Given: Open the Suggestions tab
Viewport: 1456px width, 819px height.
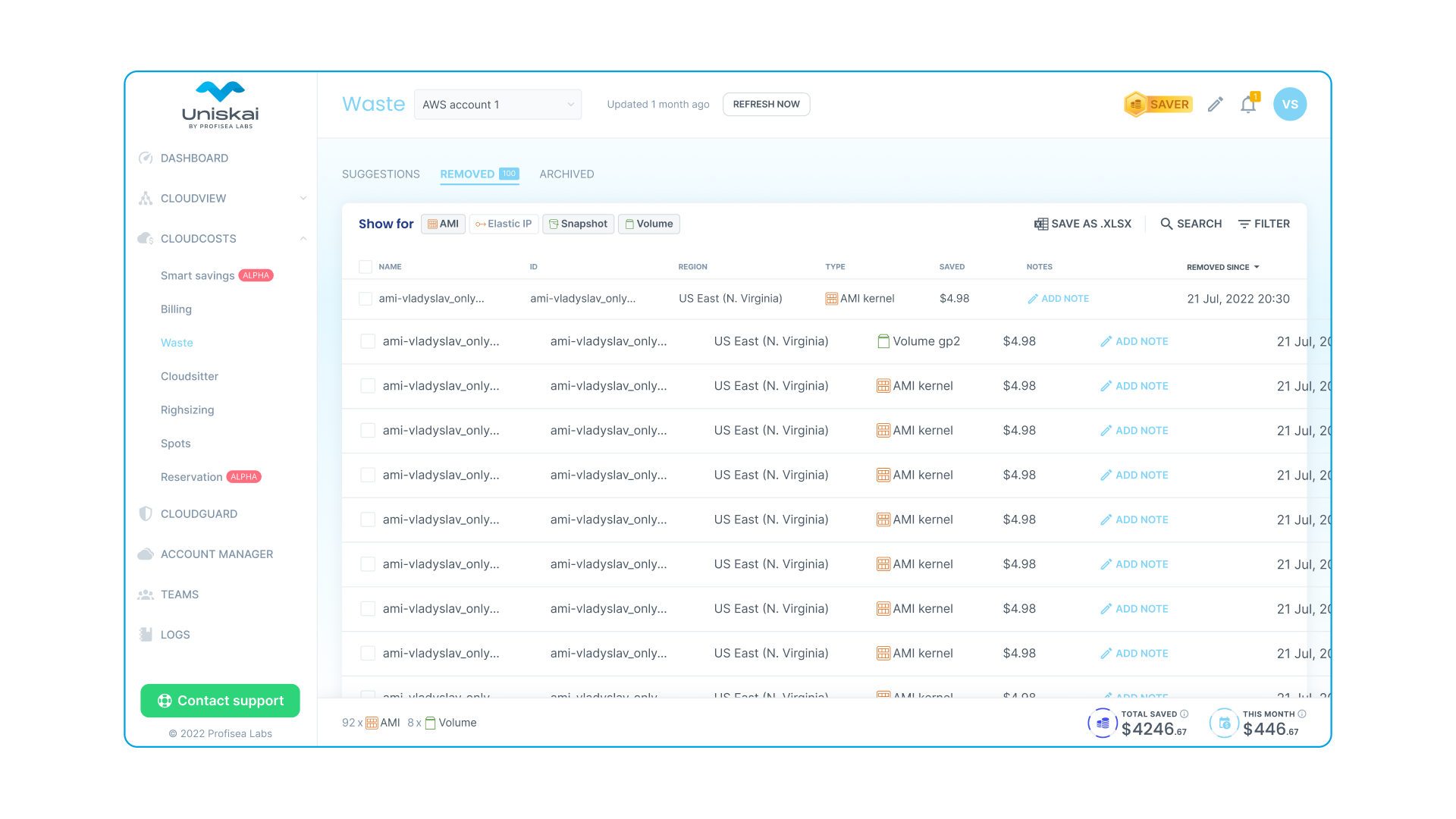Looking at the screenshot, I should point(381,174).
